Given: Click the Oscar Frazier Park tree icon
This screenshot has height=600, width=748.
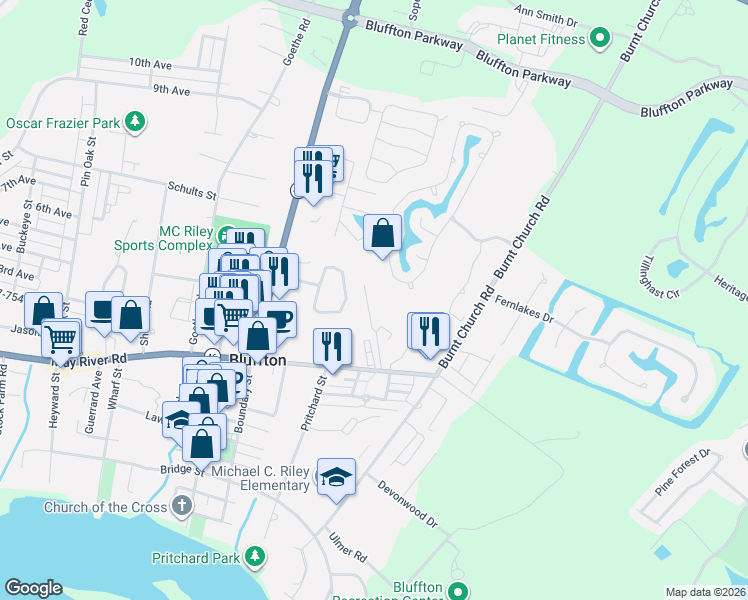Looking at the screenshot, I should pyautogui.click(x=135, y=122).
